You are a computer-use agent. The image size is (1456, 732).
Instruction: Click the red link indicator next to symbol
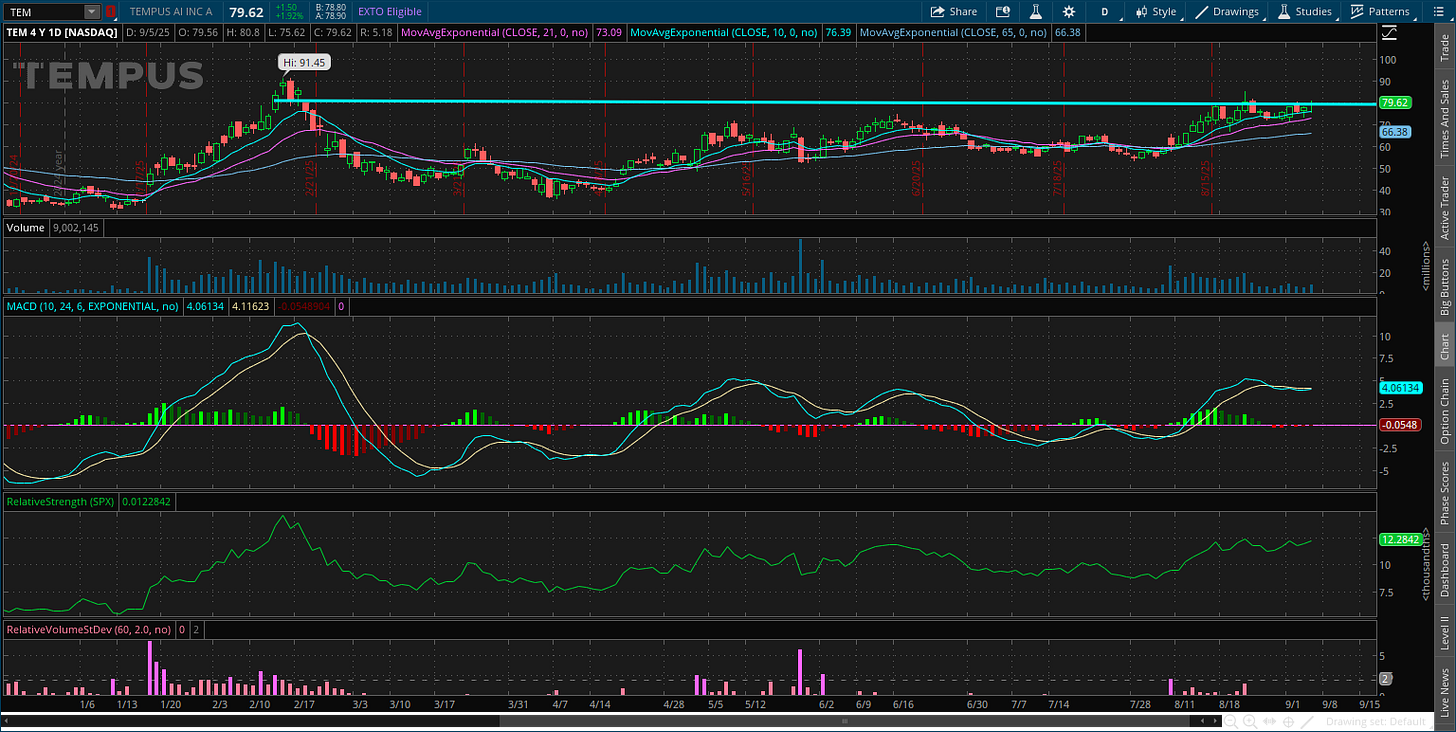[x=110, y=12]
